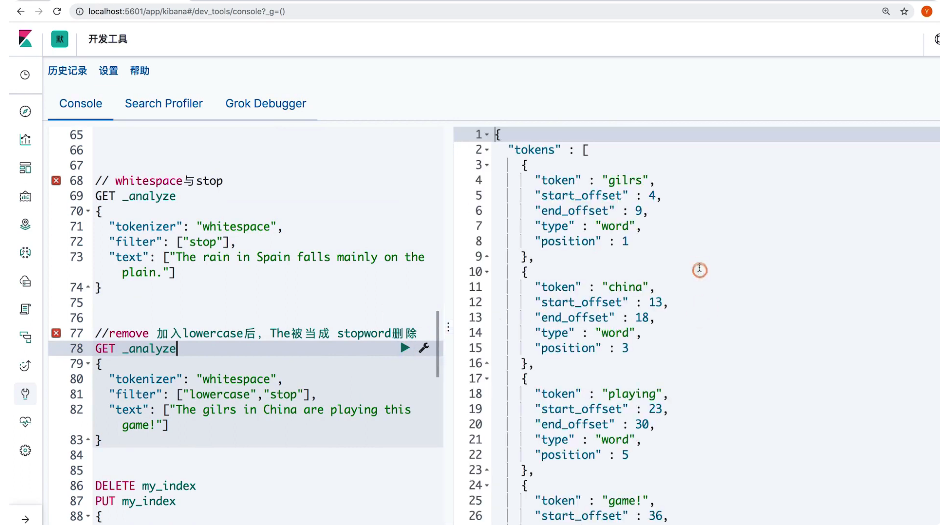Switch to the Search Profiler tab
940x525 pixels.
[163, 103]
